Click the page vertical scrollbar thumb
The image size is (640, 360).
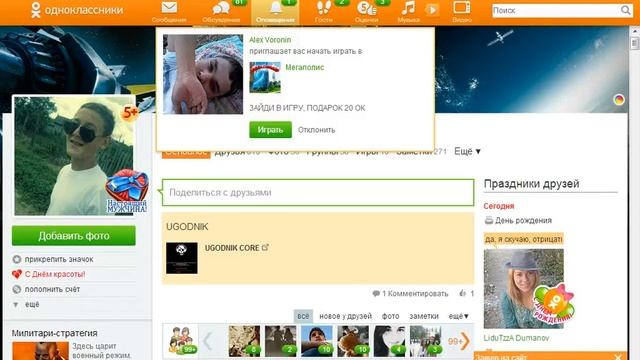click(x=634, y=42)
